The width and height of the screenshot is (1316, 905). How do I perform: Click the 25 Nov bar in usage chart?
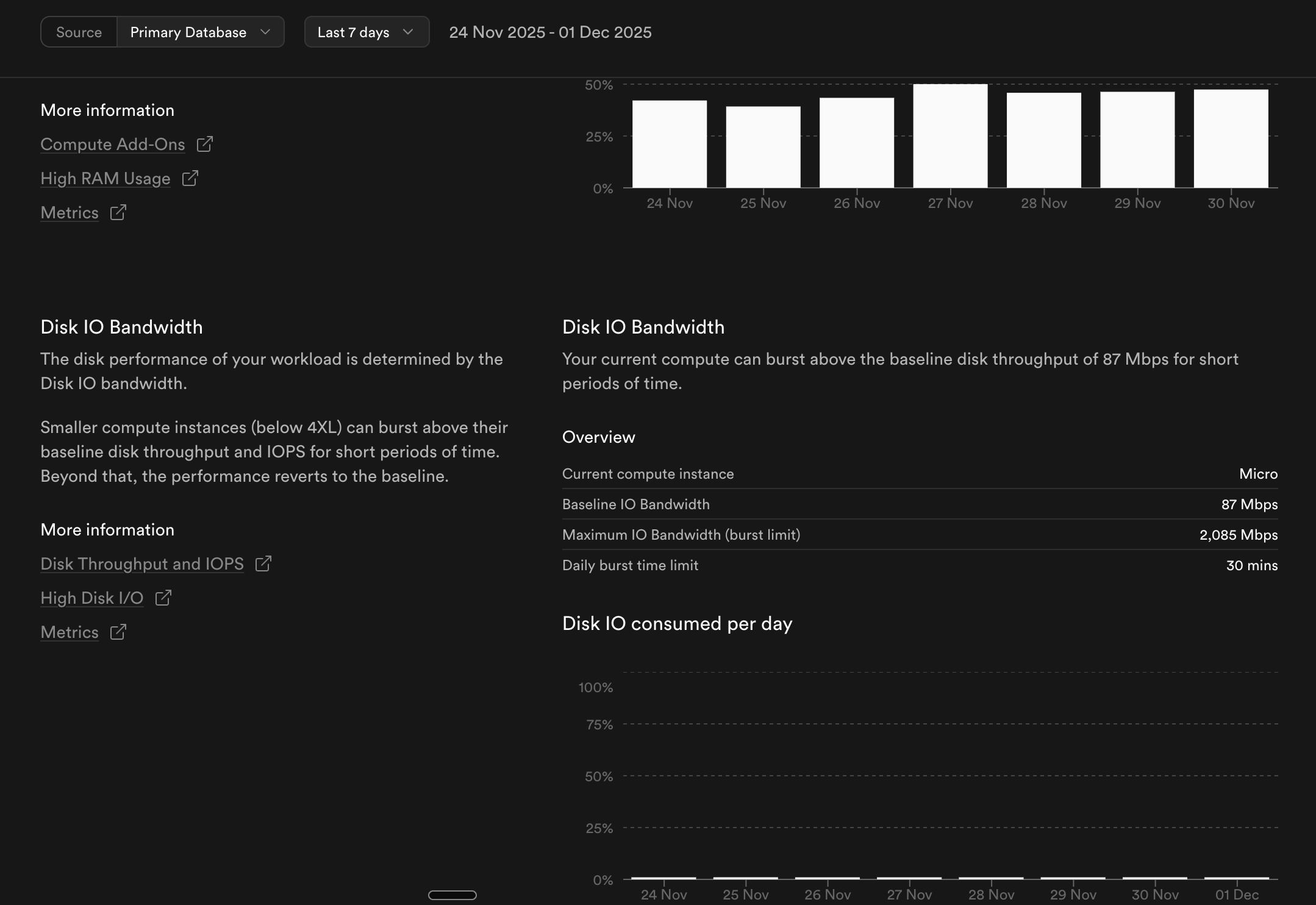click(763, 147)
